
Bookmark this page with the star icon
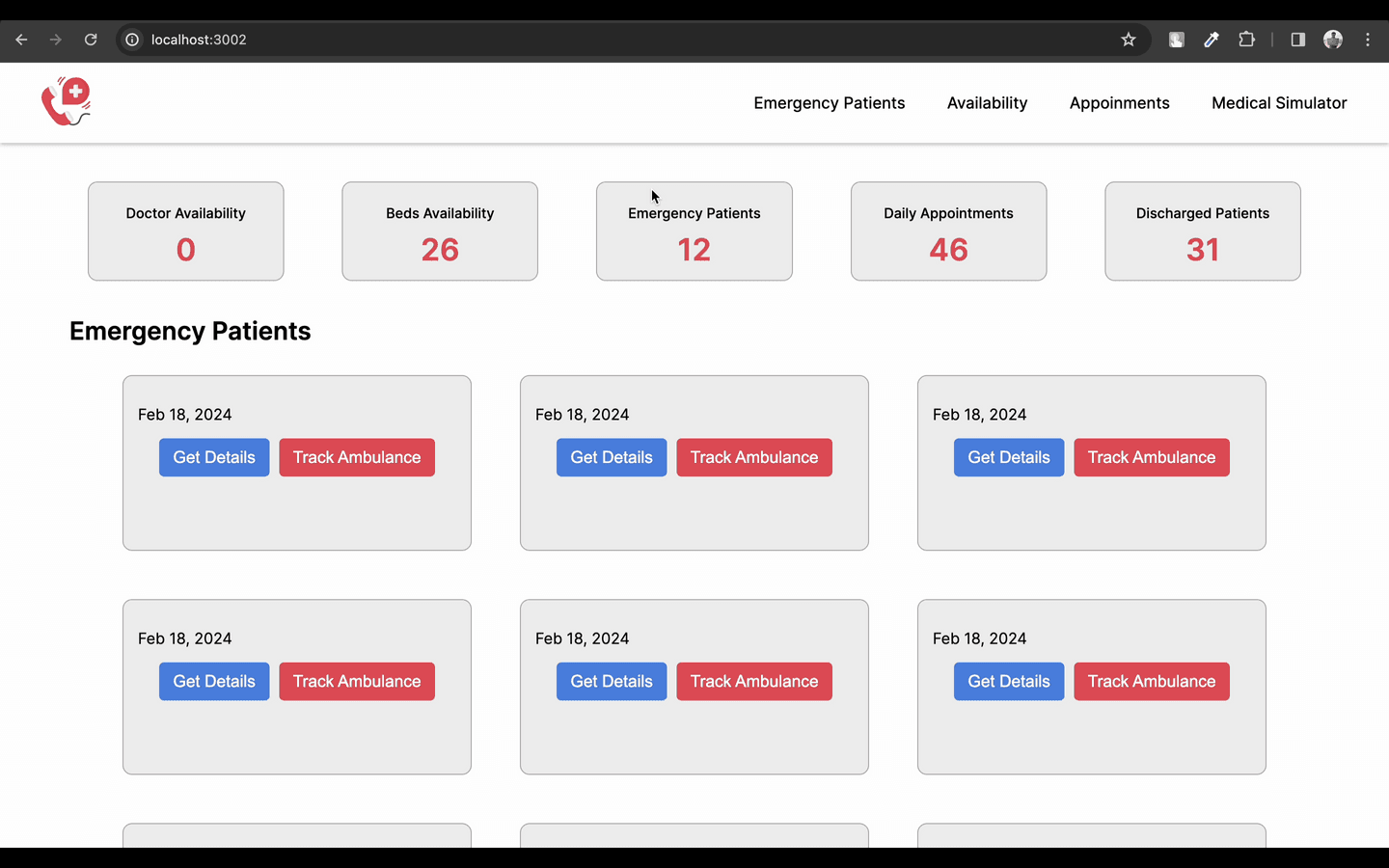1129,40
